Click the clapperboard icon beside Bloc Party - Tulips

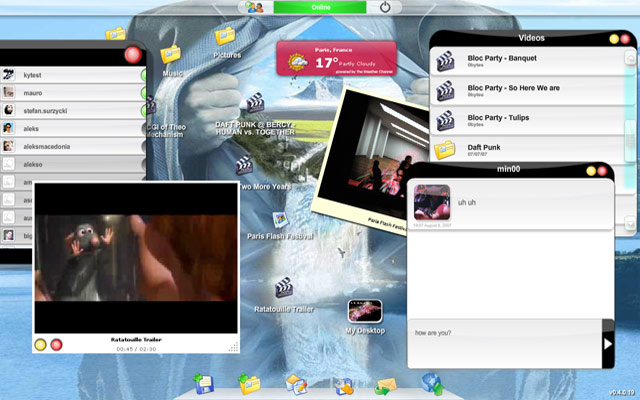coord(445,121)
